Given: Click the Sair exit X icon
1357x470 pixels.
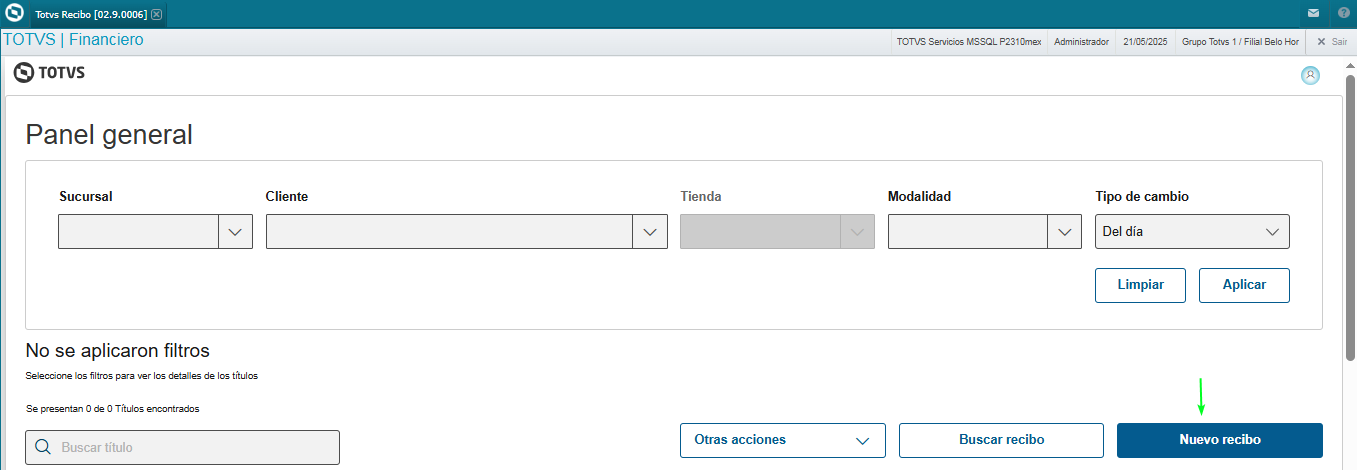Looking at the screenshot, I should click(x=1322, y=42).
